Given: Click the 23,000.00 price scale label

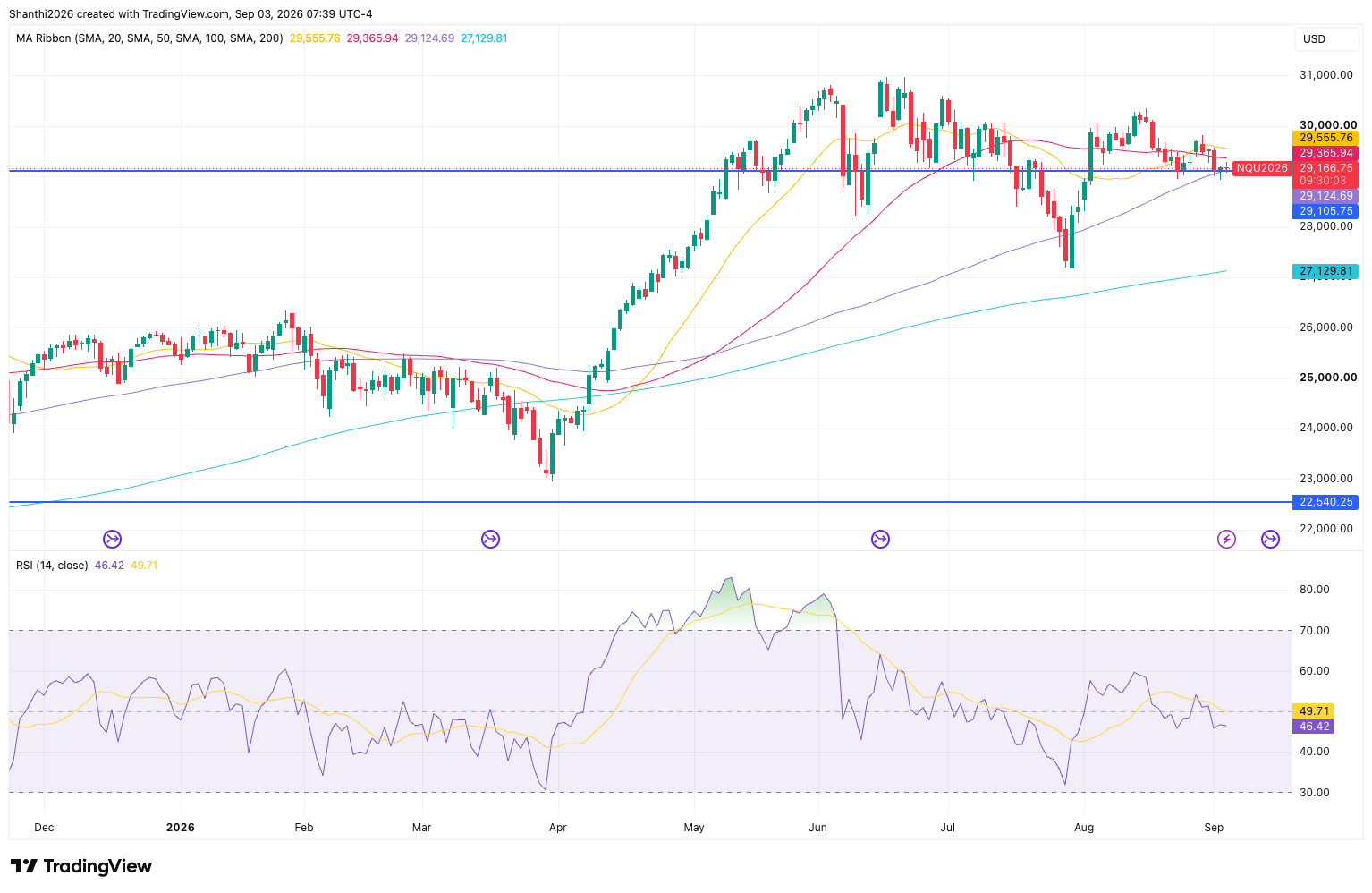Looking at the screenshot, I should (1325, 479).
